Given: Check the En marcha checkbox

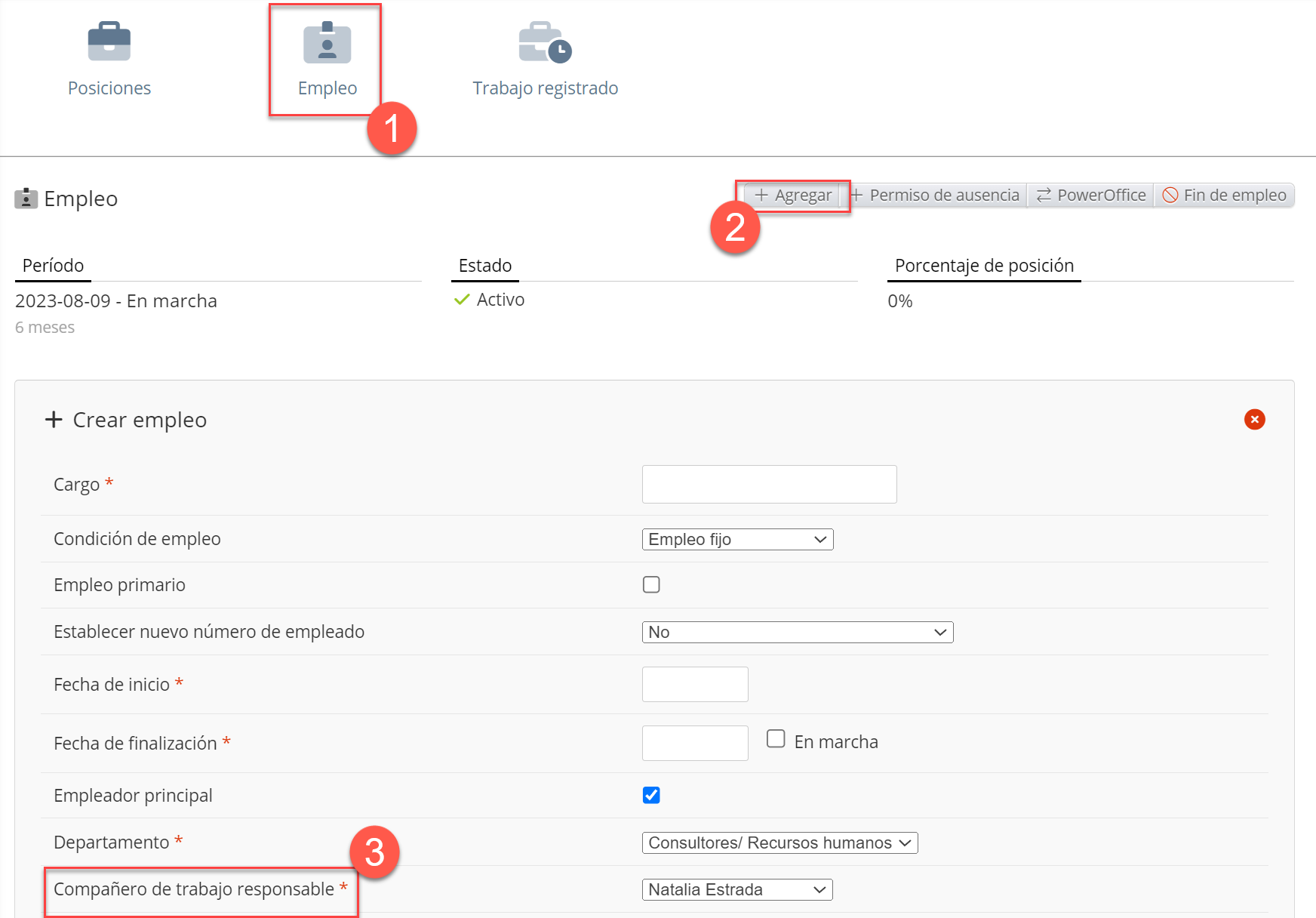Looking at the screenshot, I should (x=776, y=739).
